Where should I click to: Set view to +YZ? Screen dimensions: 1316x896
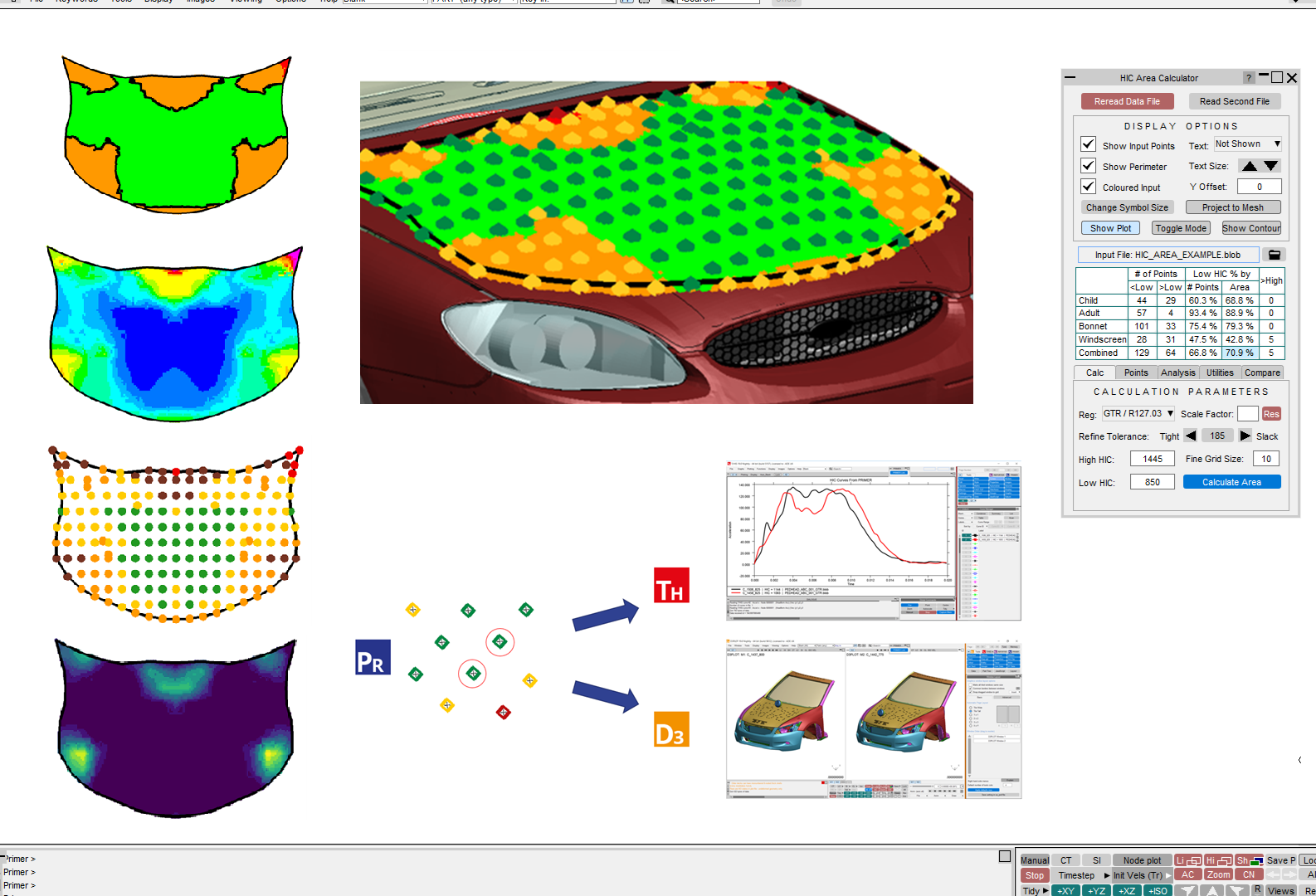1096,890
